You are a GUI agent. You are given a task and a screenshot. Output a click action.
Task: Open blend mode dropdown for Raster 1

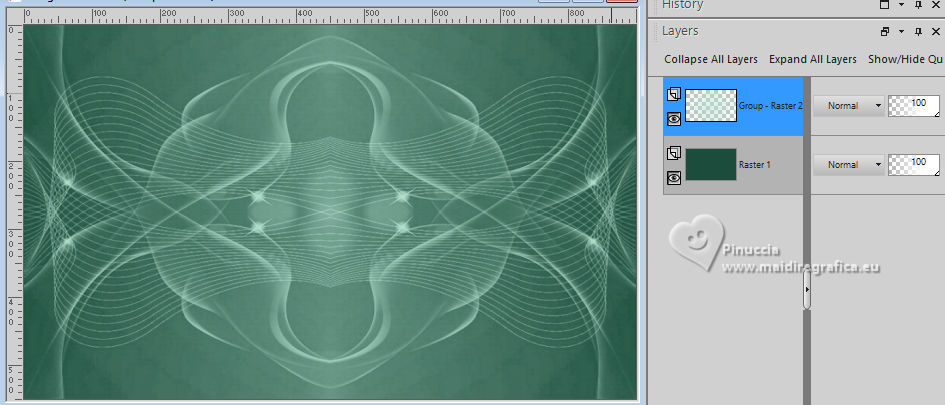click(849, 165)
